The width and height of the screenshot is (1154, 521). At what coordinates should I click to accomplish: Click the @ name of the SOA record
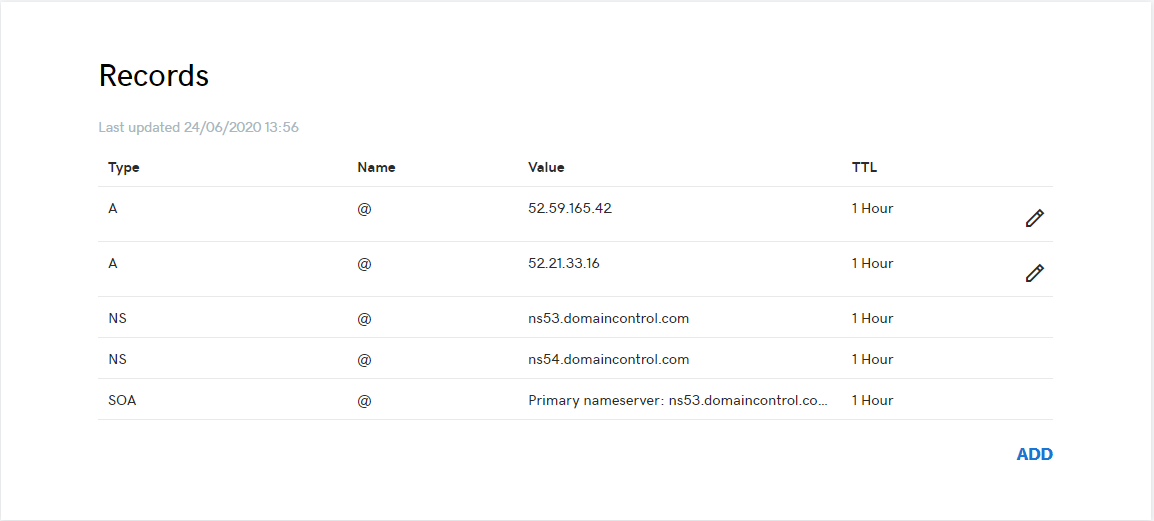(364, 402)
